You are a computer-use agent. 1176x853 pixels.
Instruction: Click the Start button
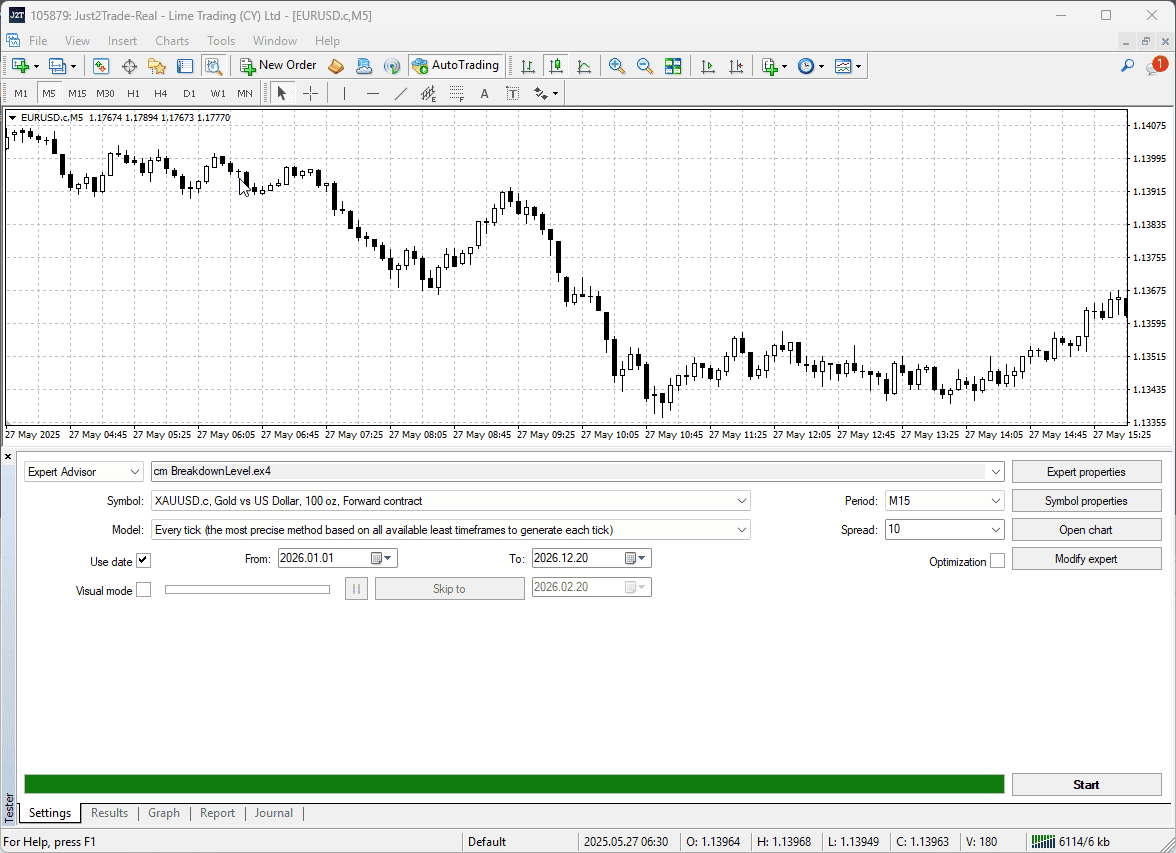(x=1086, y=784)
